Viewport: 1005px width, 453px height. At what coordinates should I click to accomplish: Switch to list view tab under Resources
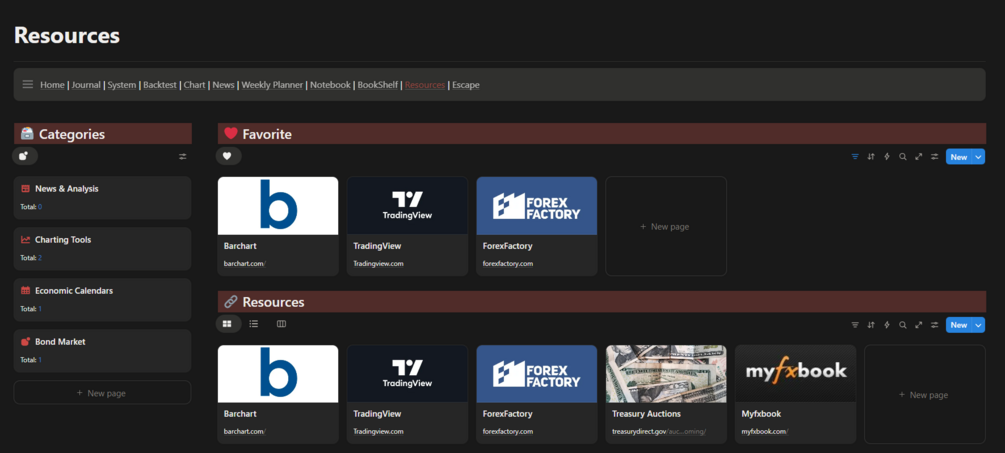pyautogui.click(x=254, y=324)
